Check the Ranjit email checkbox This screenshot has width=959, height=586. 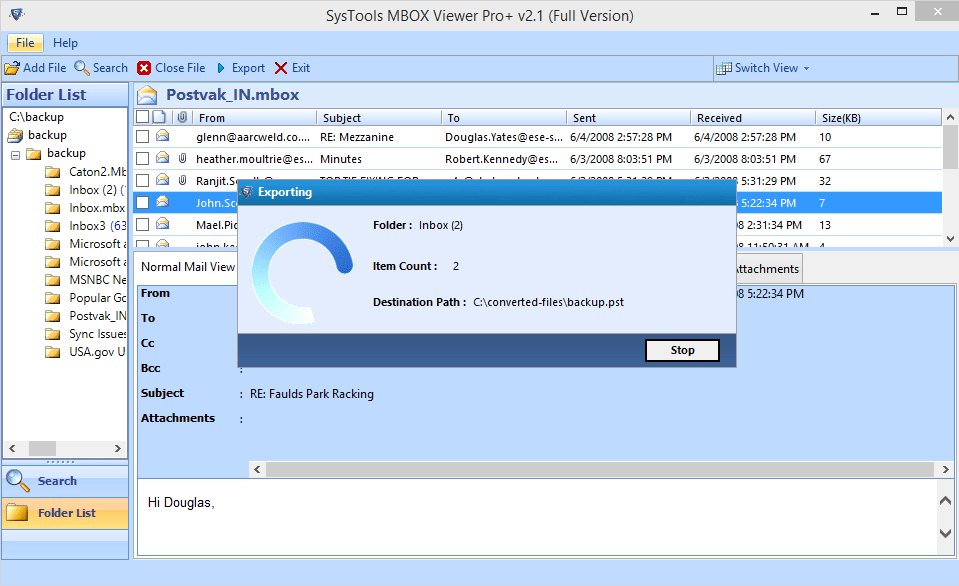[x=143, y=180]
